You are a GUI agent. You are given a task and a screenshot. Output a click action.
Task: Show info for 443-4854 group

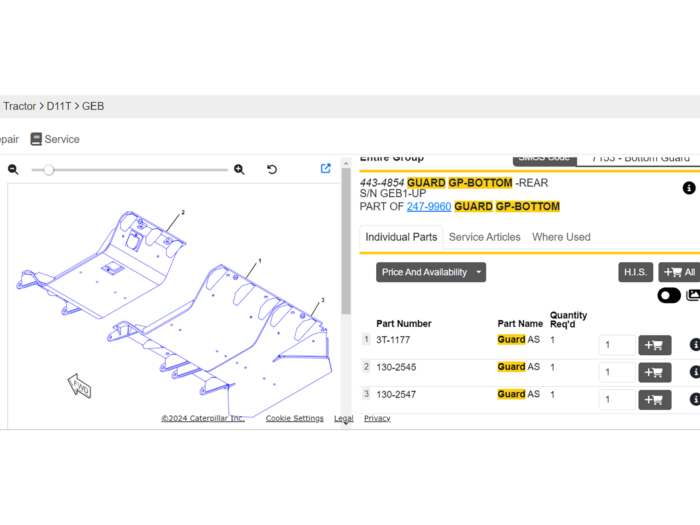[689, 188]
